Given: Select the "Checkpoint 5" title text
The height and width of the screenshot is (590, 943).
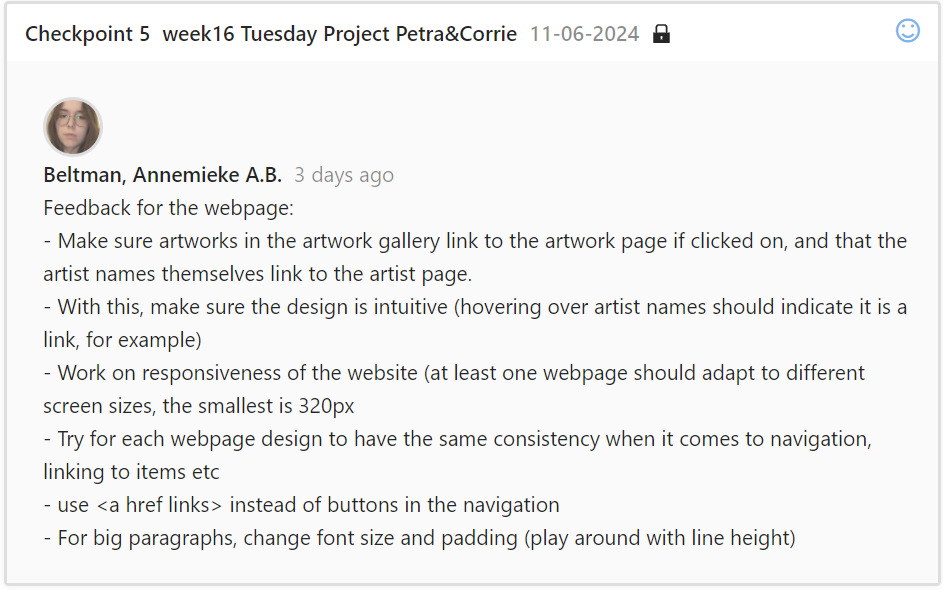Looking at the screenshot, I should coord(87,34).
